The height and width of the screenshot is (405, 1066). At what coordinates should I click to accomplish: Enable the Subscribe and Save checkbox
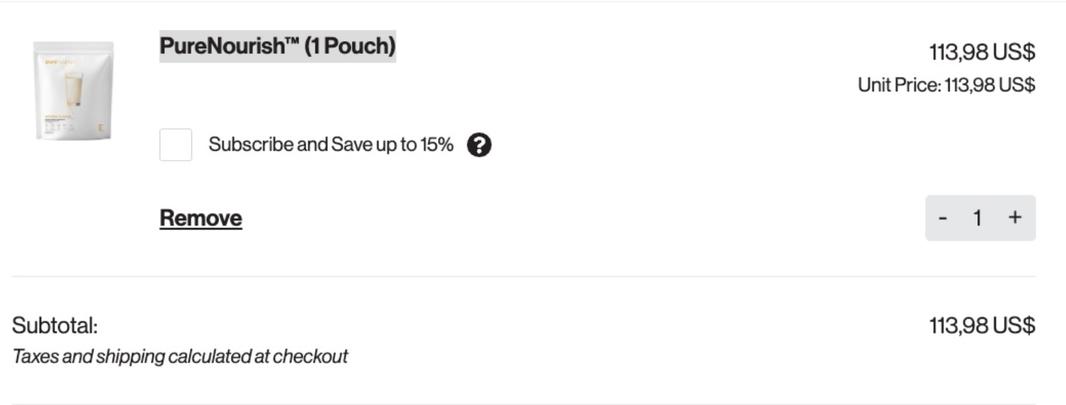(176, 145)
